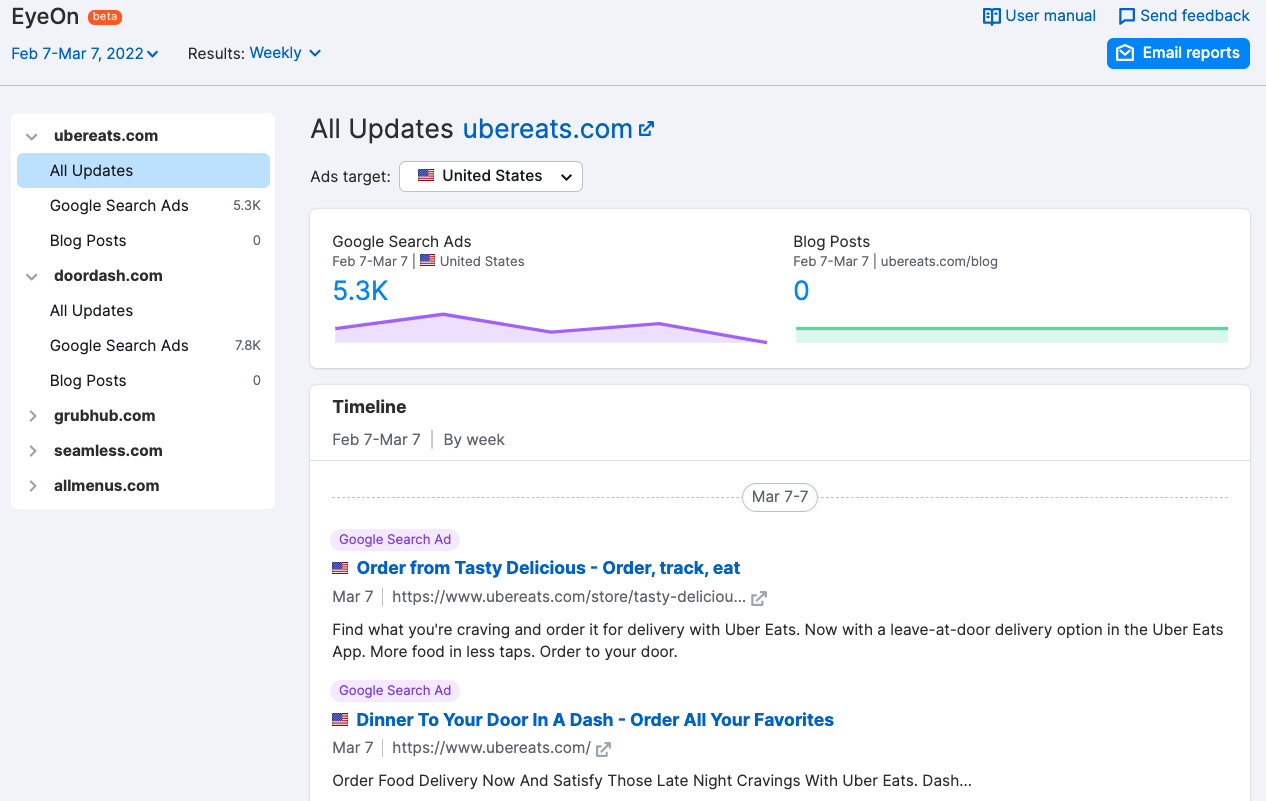Image resolution: width=1266 pixels, height=801 pixels.
Task: Collapse the doordash.com sidebar group
Action: [x=32, y=276]
